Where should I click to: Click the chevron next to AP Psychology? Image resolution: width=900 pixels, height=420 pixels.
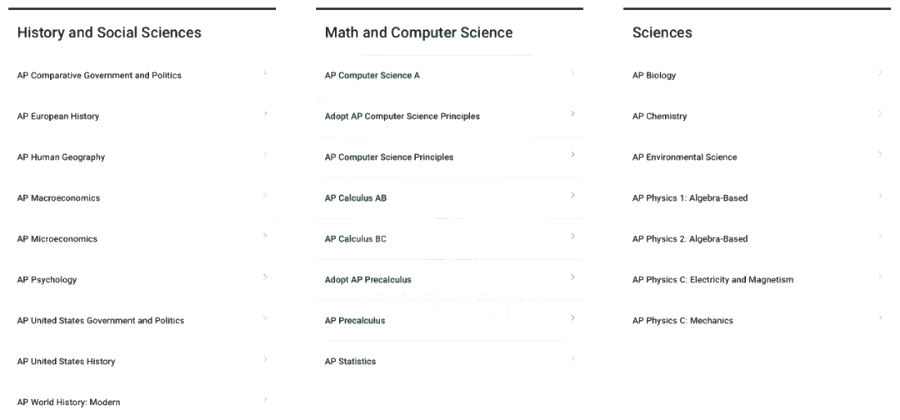[265, 277]
